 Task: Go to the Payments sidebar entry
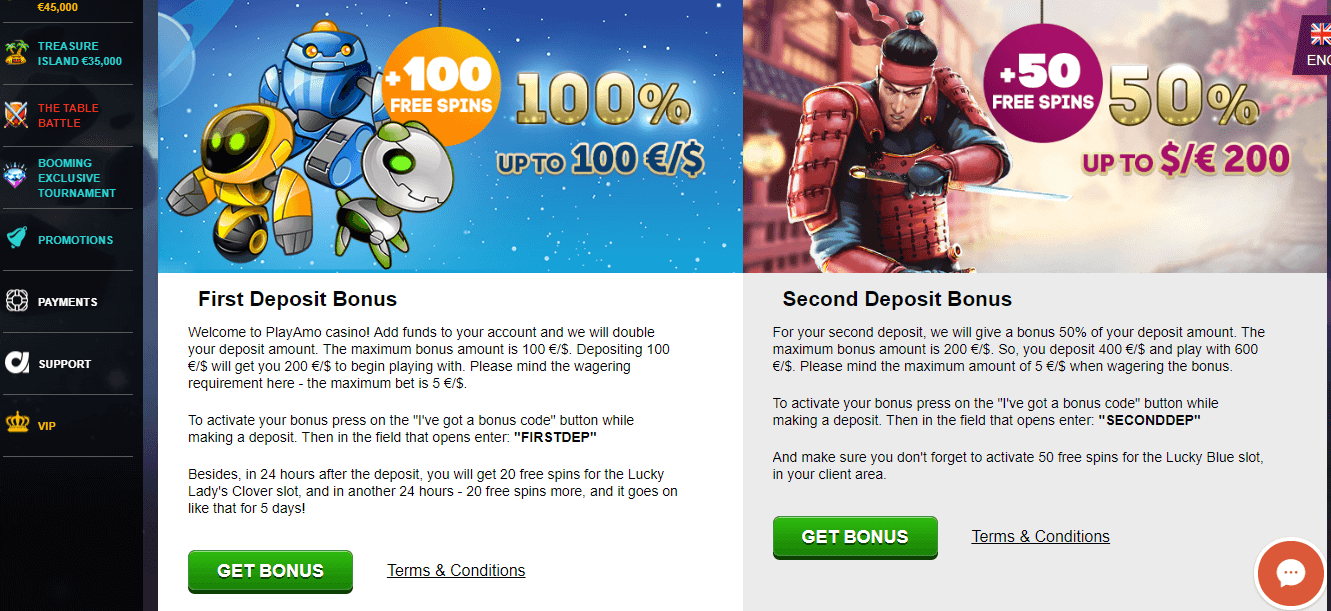point(66,301)
